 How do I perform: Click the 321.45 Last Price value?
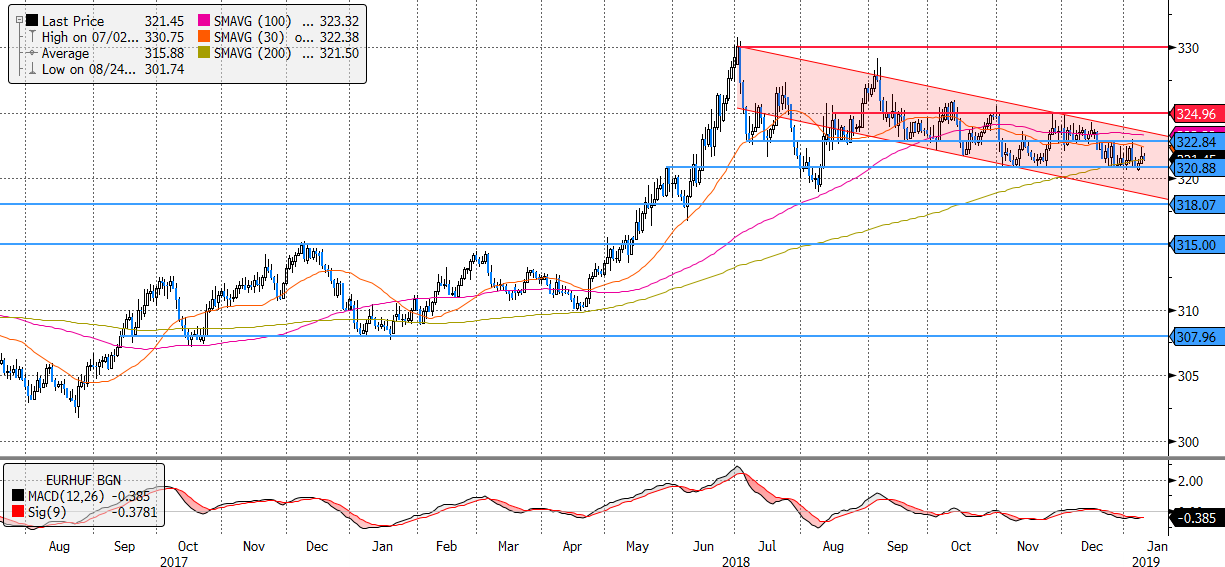tap(163, 20)
